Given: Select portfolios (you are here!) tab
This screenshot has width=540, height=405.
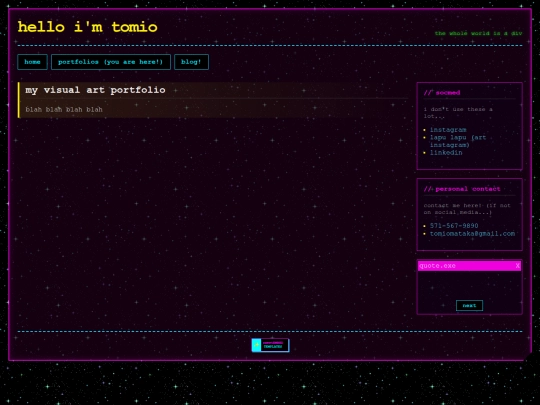Looking at the screenshot, I should click(x=111, y=62).
